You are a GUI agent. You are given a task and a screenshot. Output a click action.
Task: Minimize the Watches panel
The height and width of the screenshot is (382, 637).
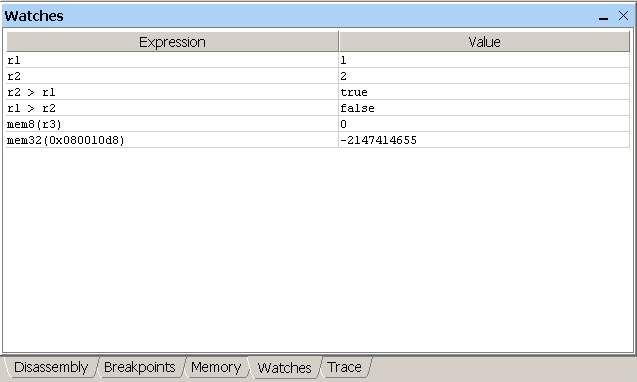(603, 16)
